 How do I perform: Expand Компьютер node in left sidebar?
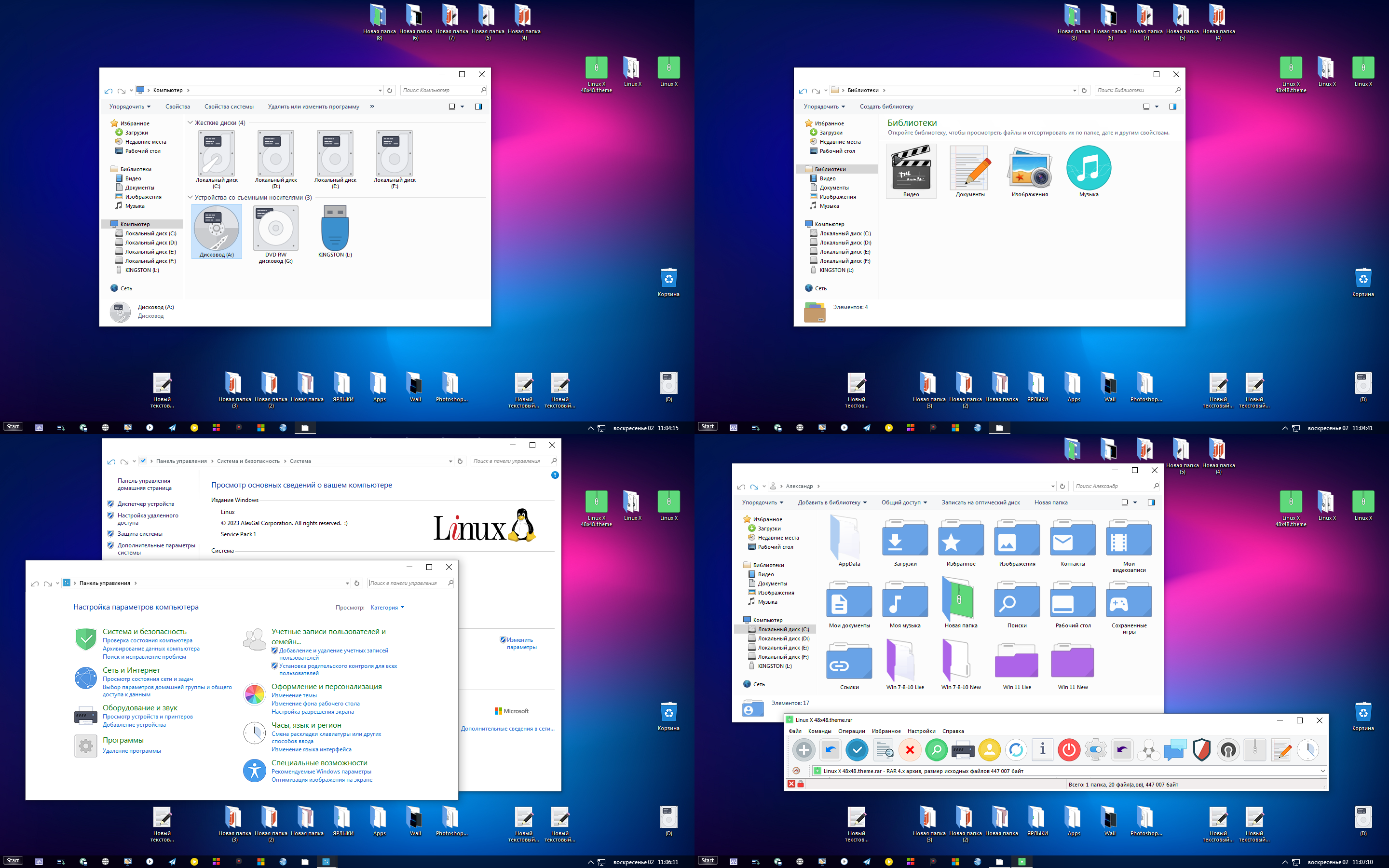[107, 222]
